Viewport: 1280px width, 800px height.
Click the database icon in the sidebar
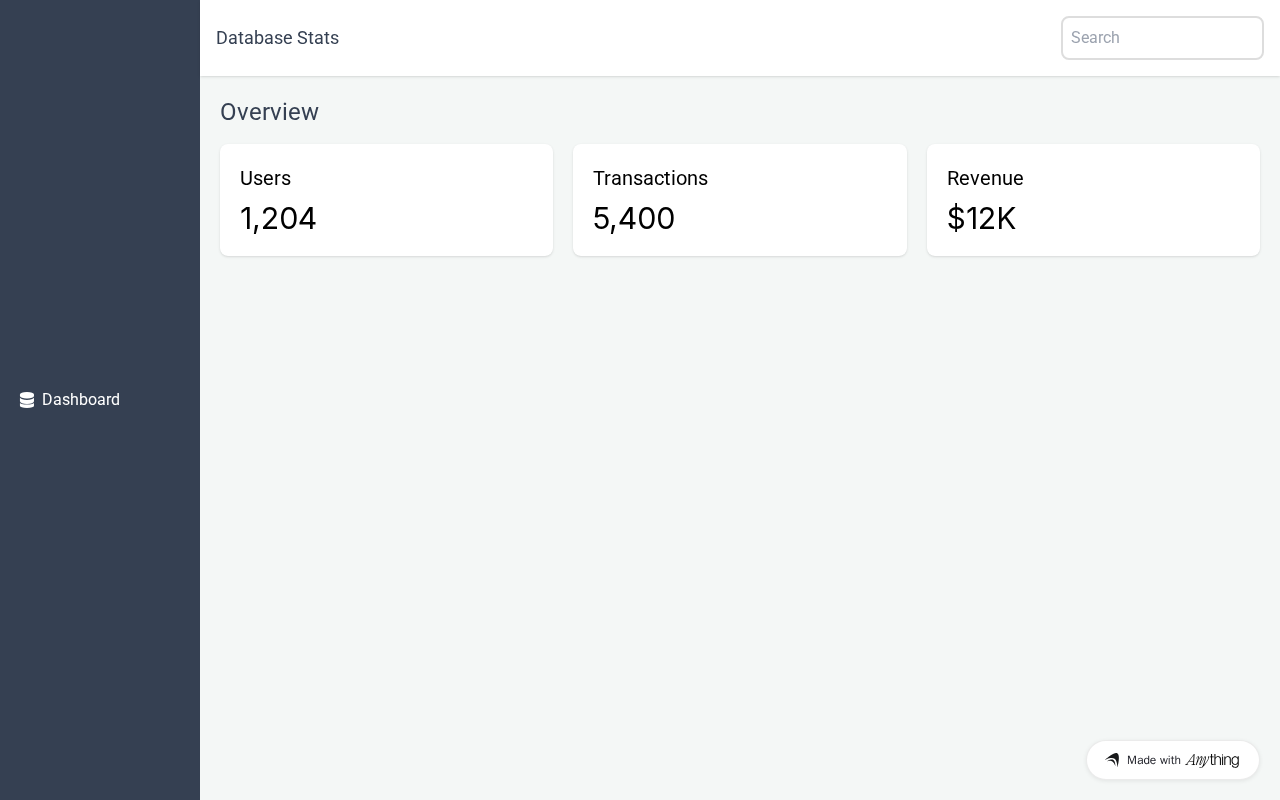tap(27, 400)
